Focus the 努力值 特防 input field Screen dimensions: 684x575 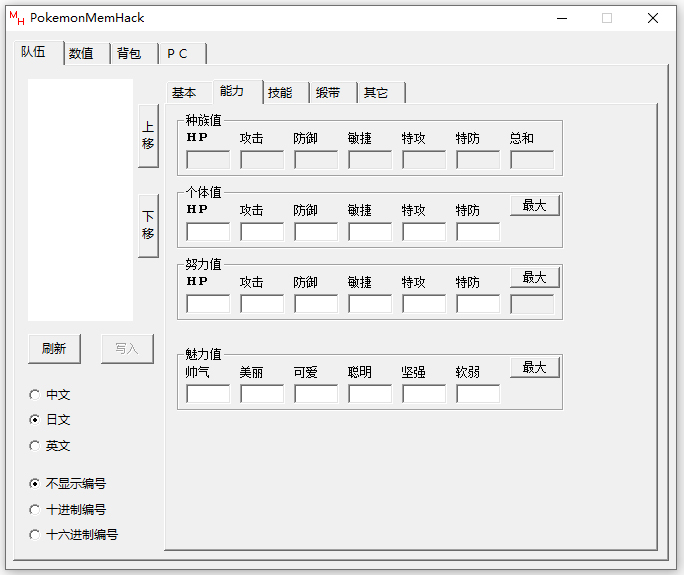click(478, 304)
